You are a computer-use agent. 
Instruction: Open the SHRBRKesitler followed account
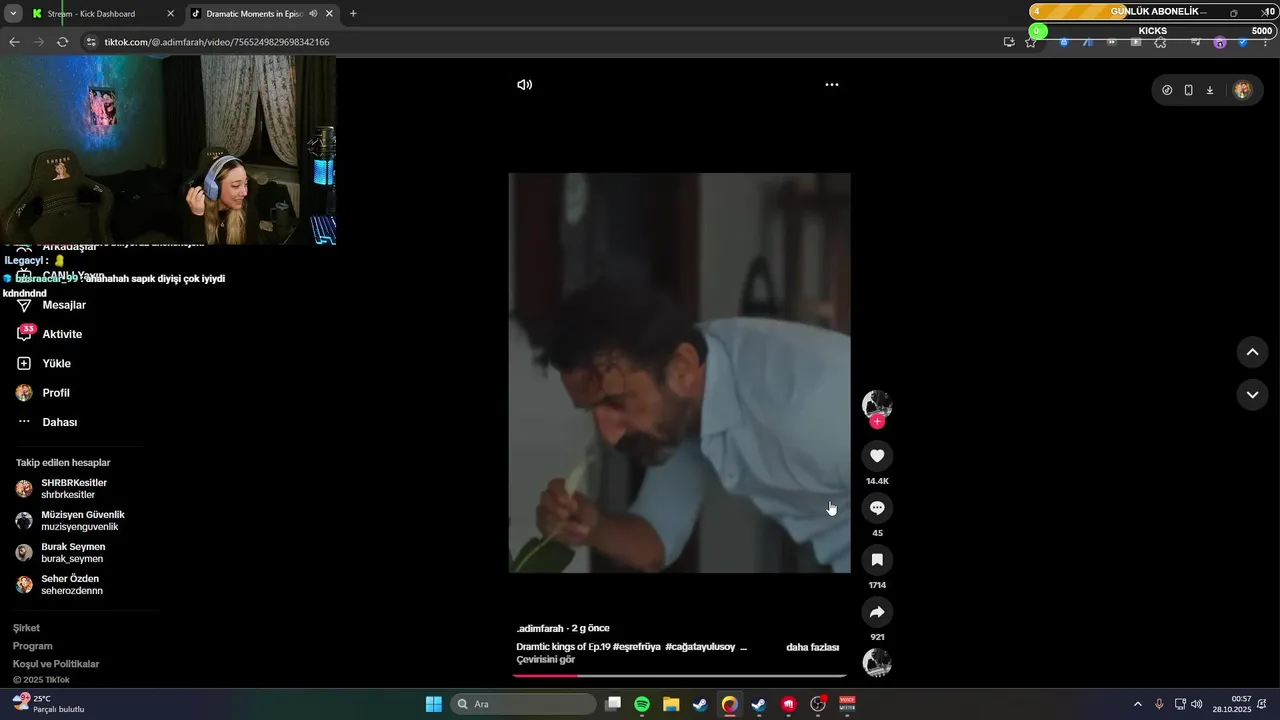coord(62,488)
